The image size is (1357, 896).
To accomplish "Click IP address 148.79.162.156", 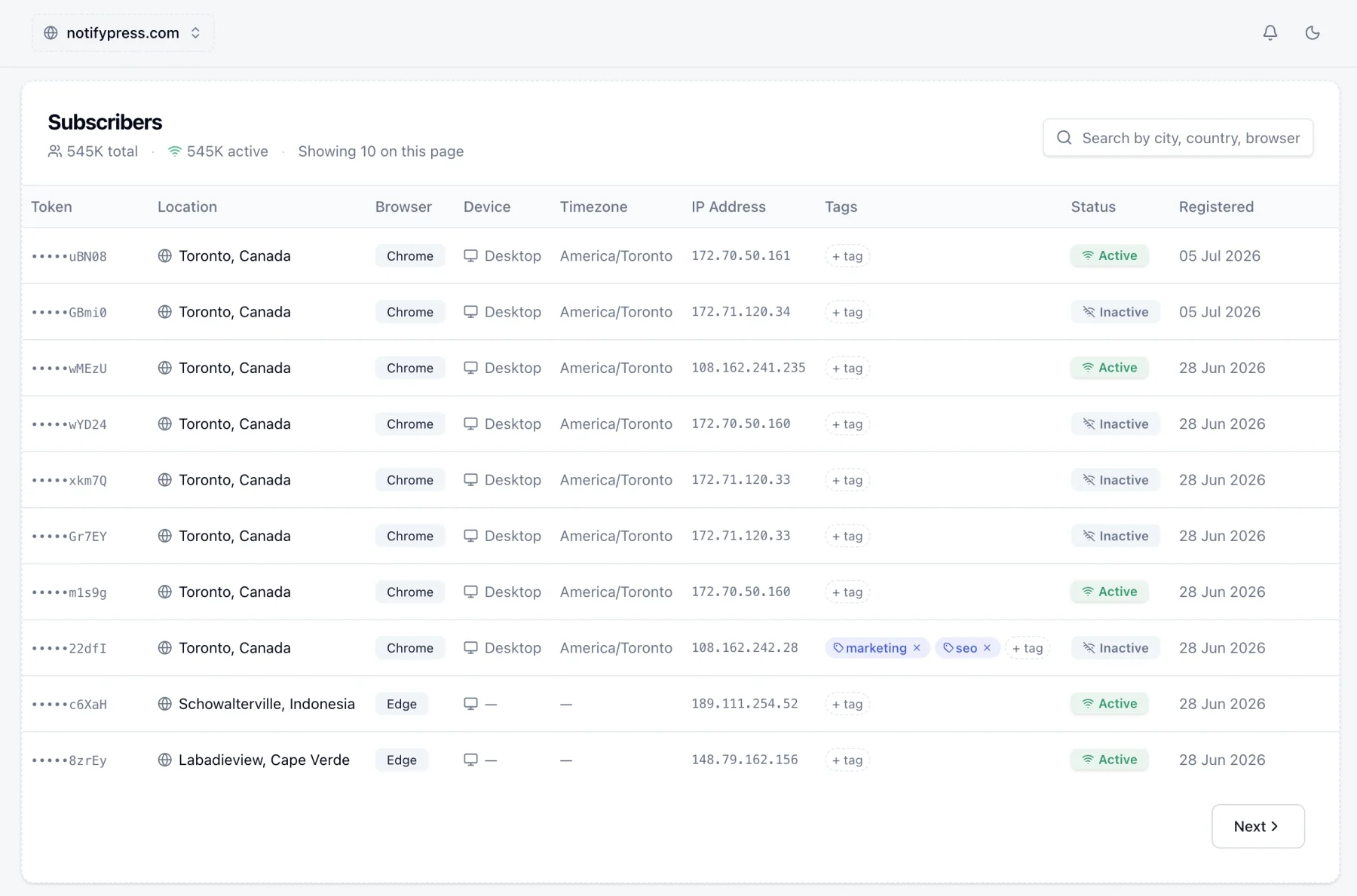I will [745, 760].
